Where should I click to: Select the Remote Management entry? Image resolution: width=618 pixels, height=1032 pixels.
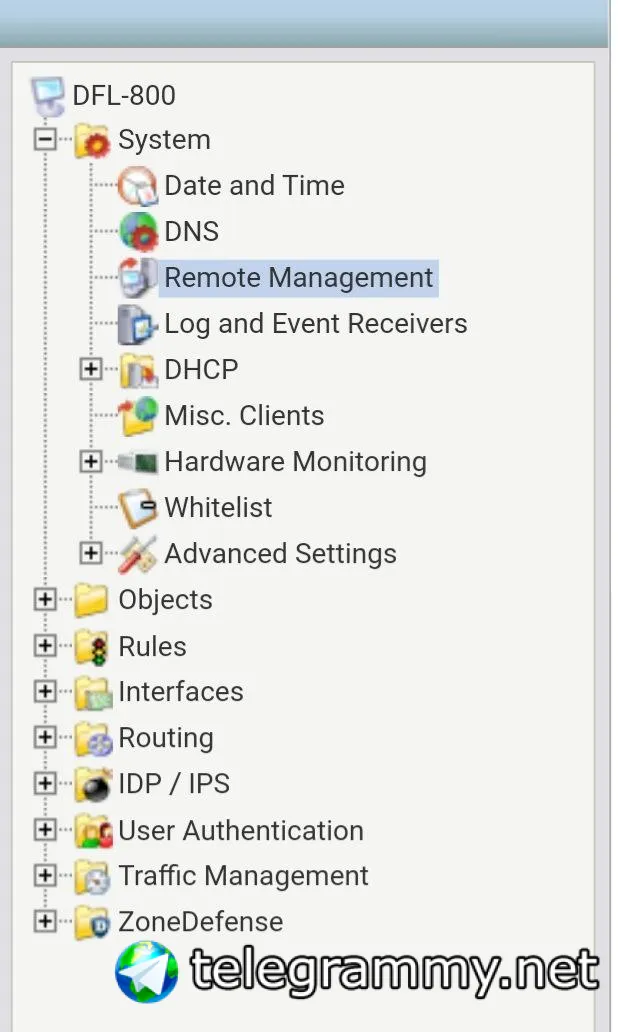(x=298, y=278)
